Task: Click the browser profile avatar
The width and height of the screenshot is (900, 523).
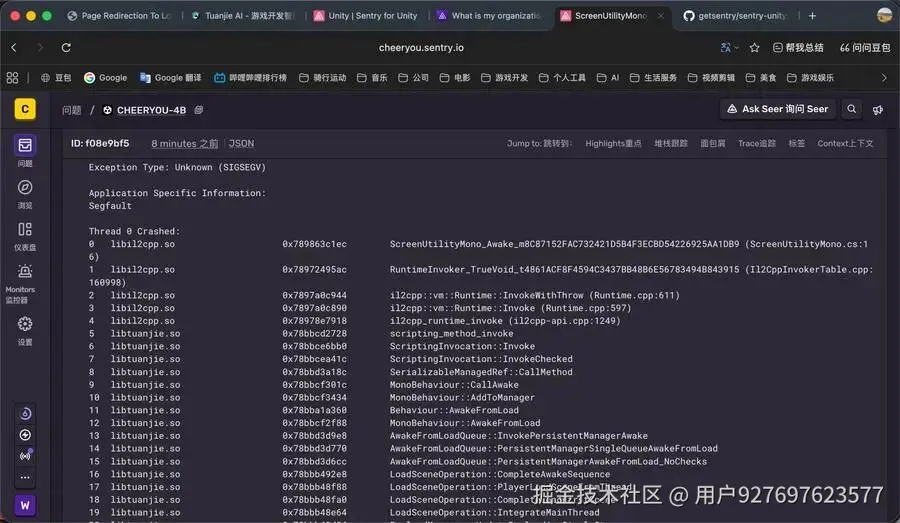Action: 885,16
